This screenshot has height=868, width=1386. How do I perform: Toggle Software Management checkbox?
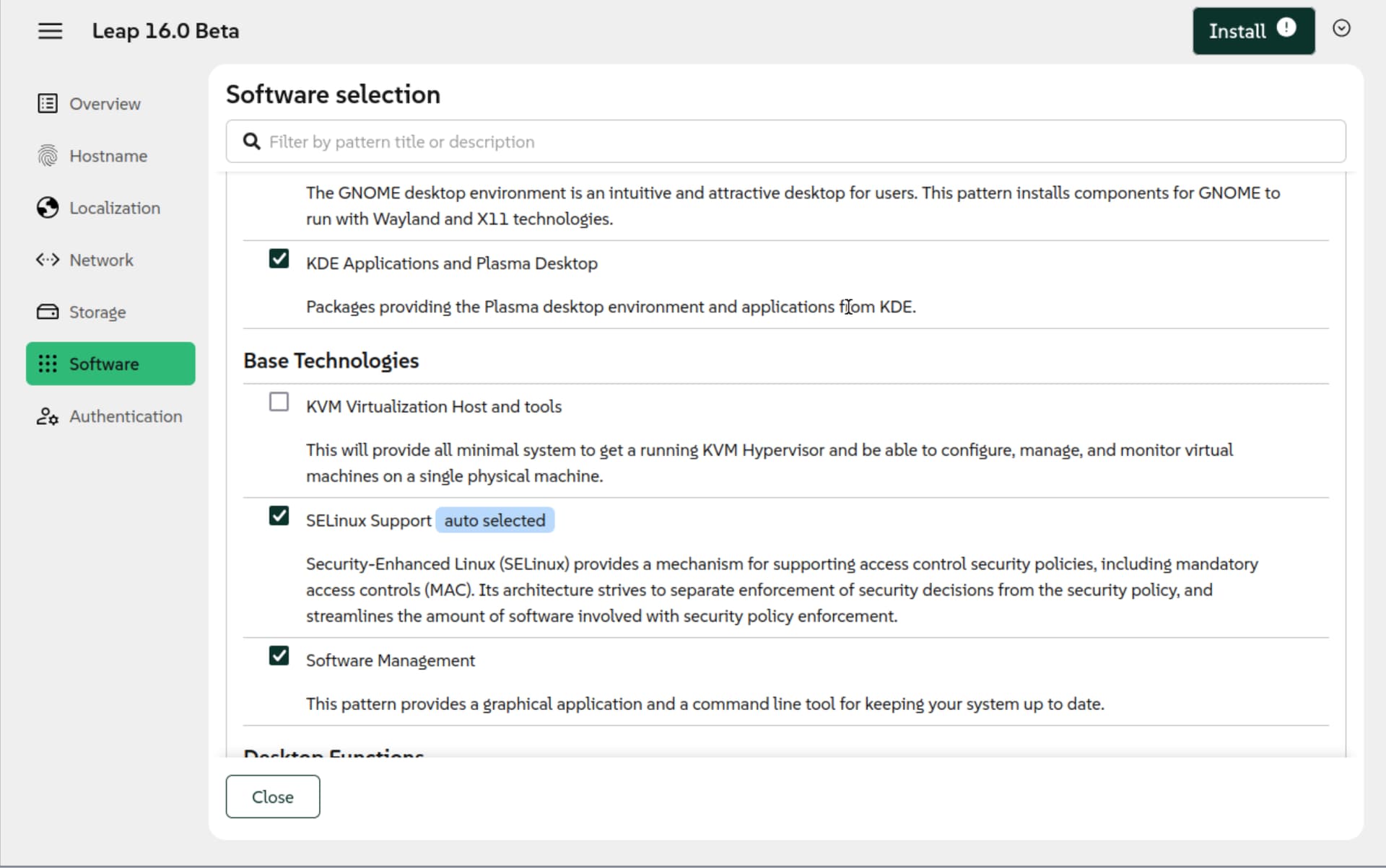[x=279, y=656]
